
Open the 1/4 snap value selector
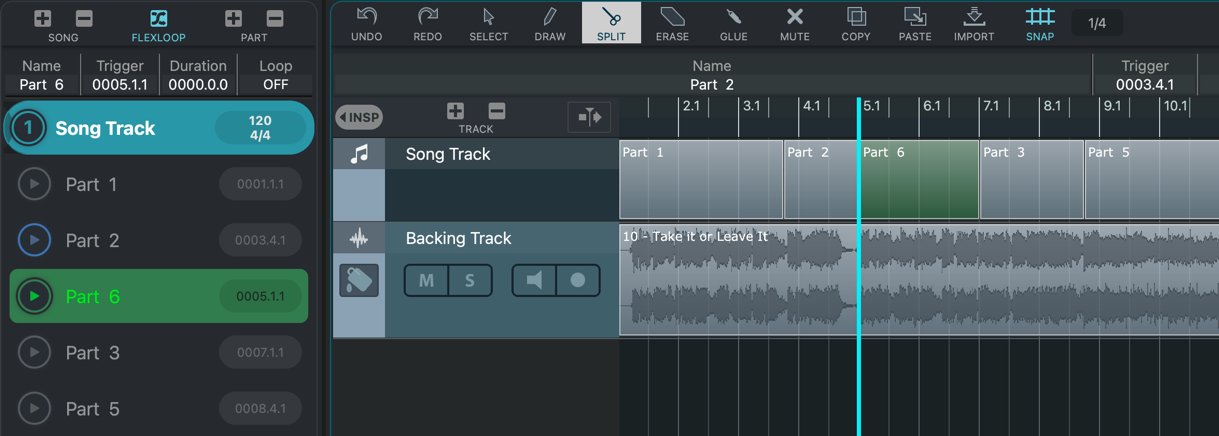pos(1096,23)
